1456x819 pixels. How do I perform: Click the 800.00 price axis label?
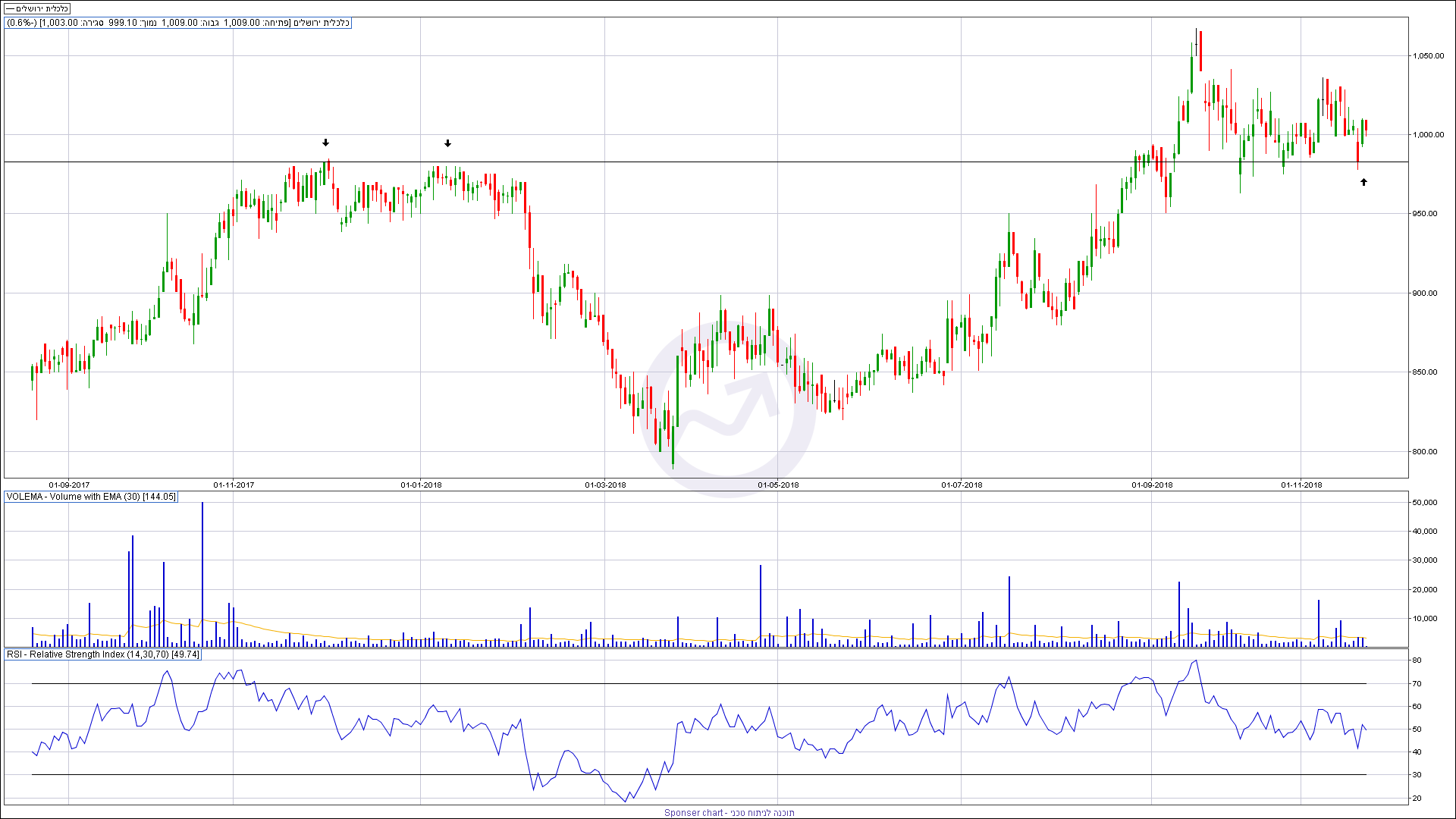[x=1424, y=452]
